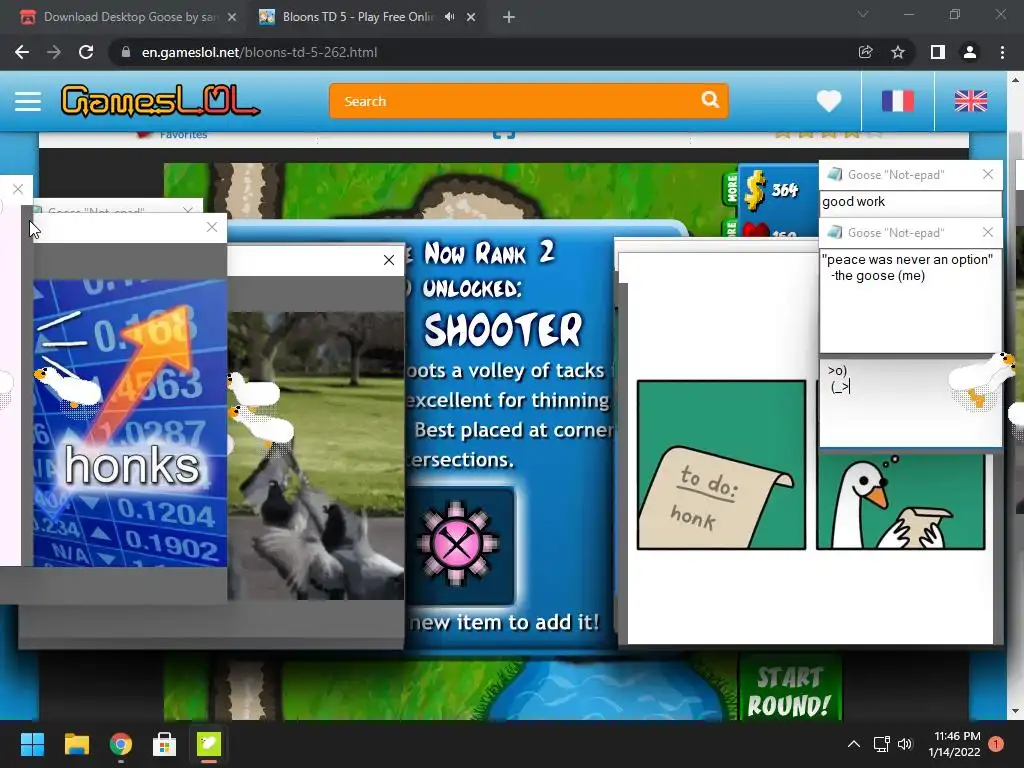
Task: Click the Favorites link under header
Action: tap(184, 135)
